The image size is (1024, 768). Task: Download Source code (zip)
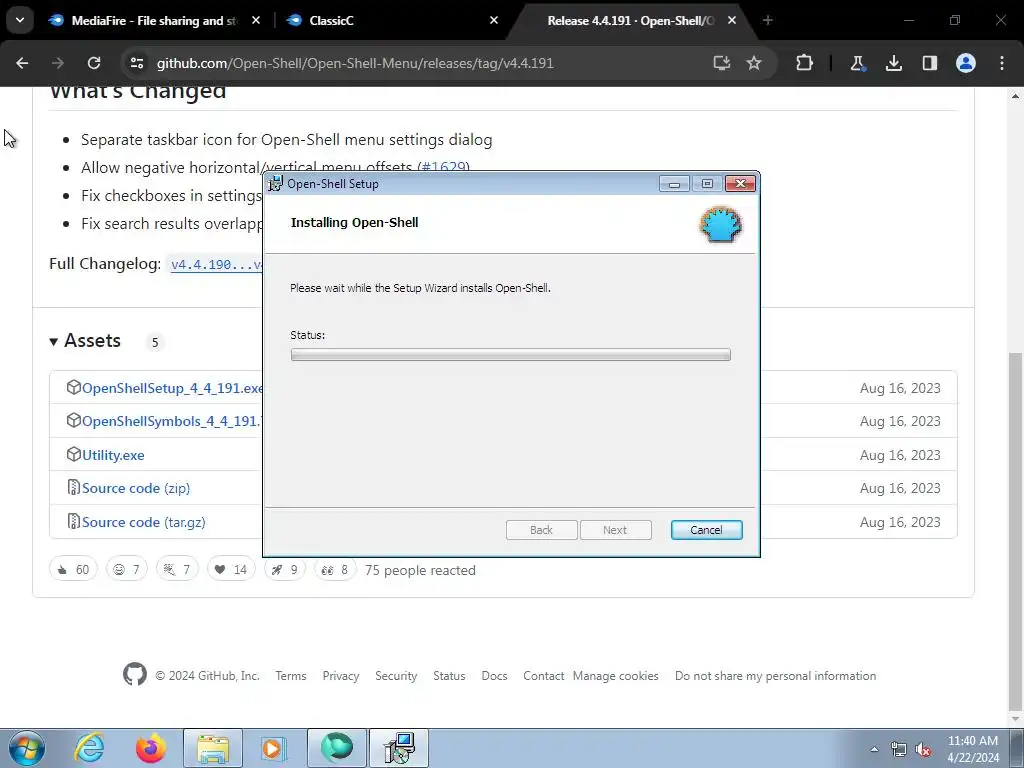coord(136,488)
